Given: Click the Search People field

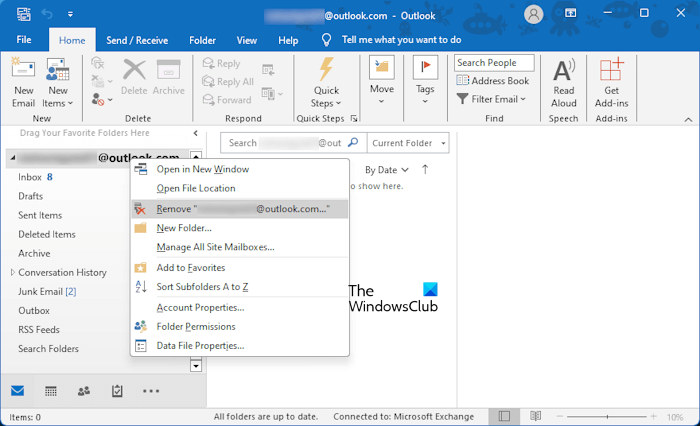Looking at the screenshot, I should tap(494, 63).
